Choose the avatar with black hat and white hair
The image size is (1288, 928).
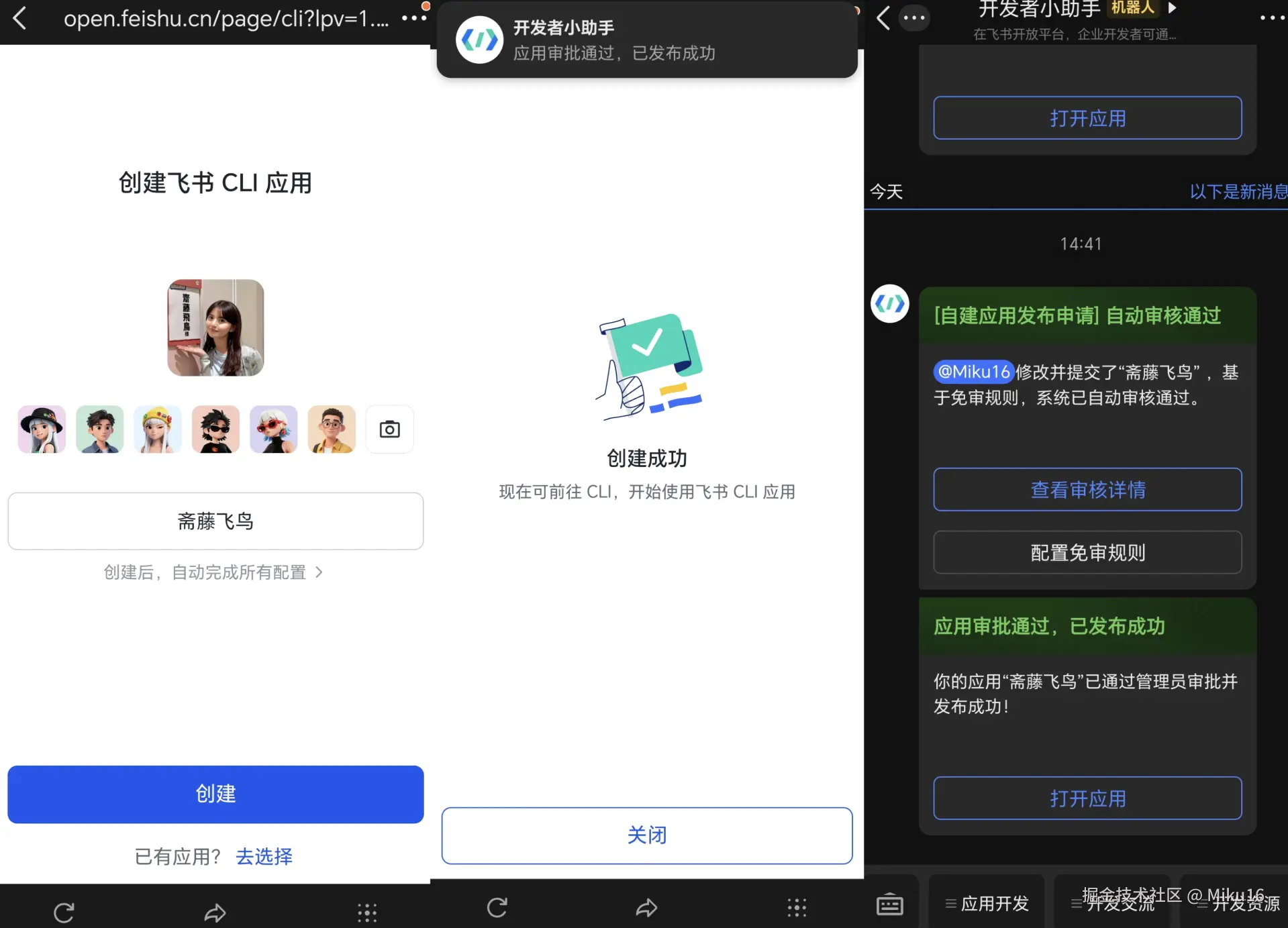42,429
